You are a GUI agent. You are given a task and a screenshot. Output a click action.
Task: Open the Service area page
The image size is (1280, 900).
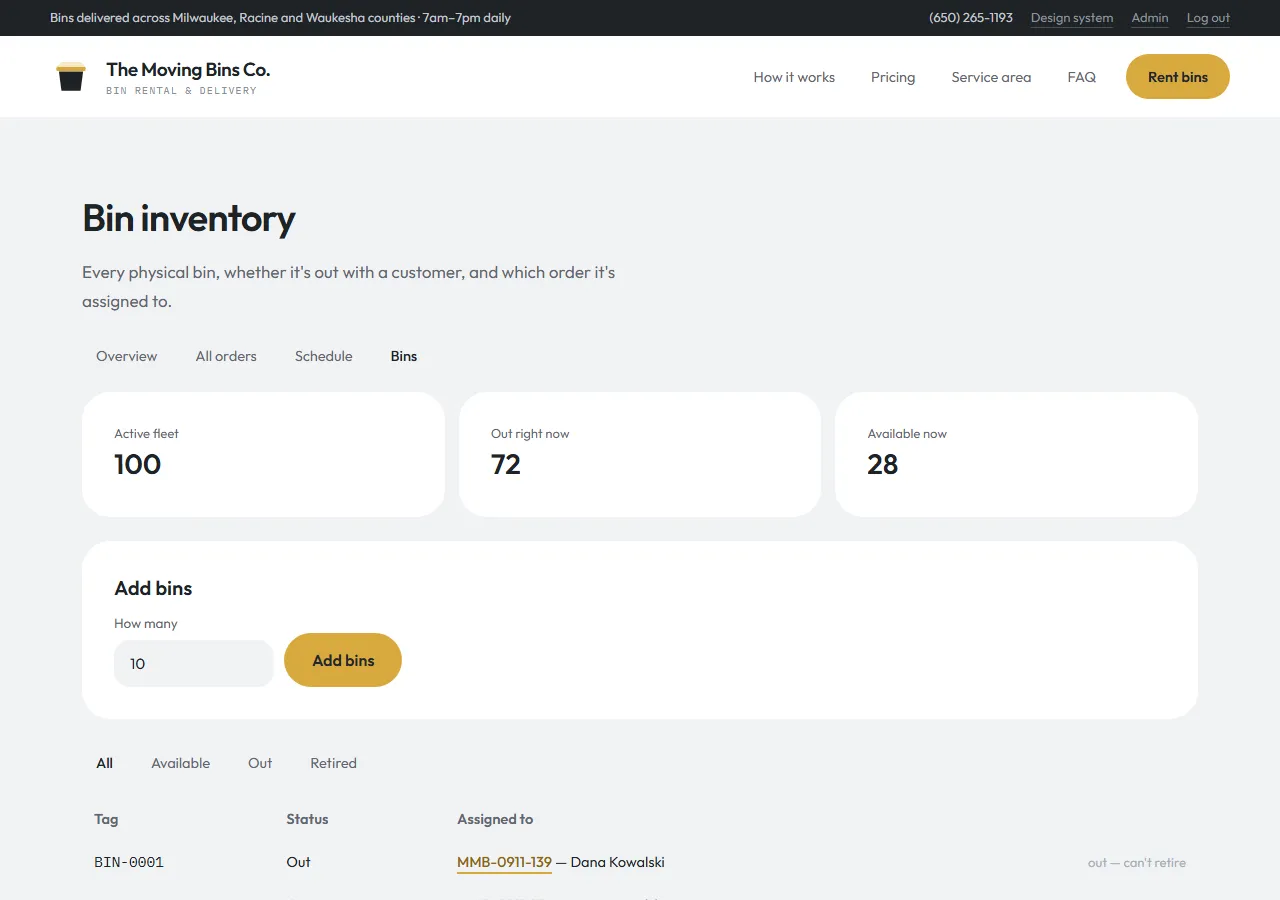tap(991, 77)
